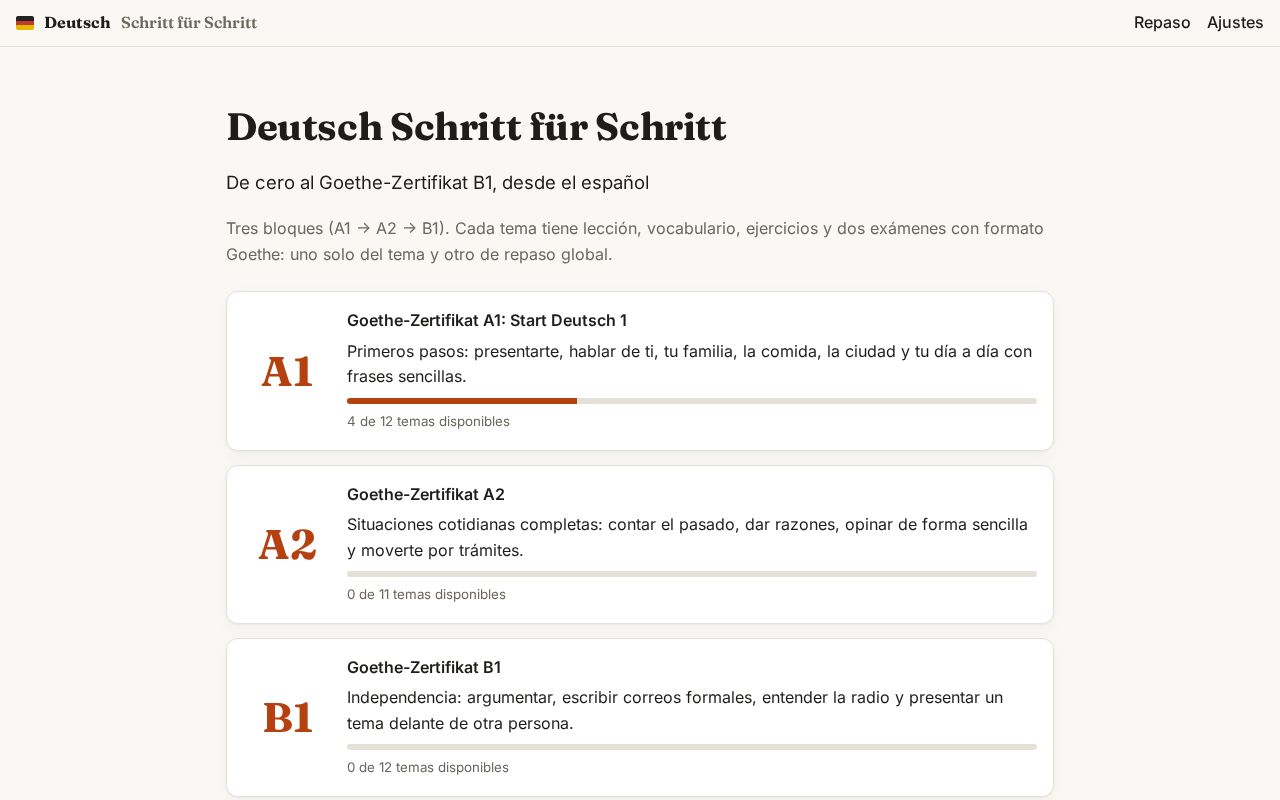The height and width of the screenshot is (800, 1280).
Task: Click the "Tres bloques" intro paragraph
Action: click(640, 241)
